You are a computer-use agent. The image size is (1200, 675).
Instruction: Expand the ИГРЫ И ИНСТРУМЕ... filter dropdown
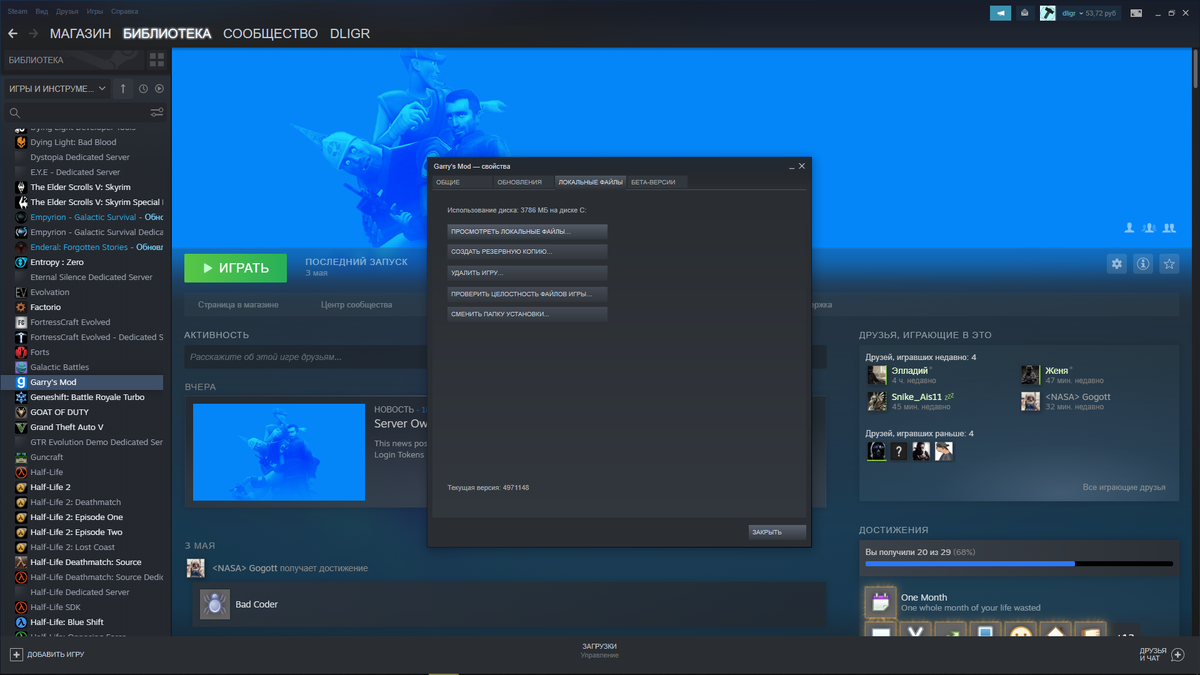click(x=57, y=89)
